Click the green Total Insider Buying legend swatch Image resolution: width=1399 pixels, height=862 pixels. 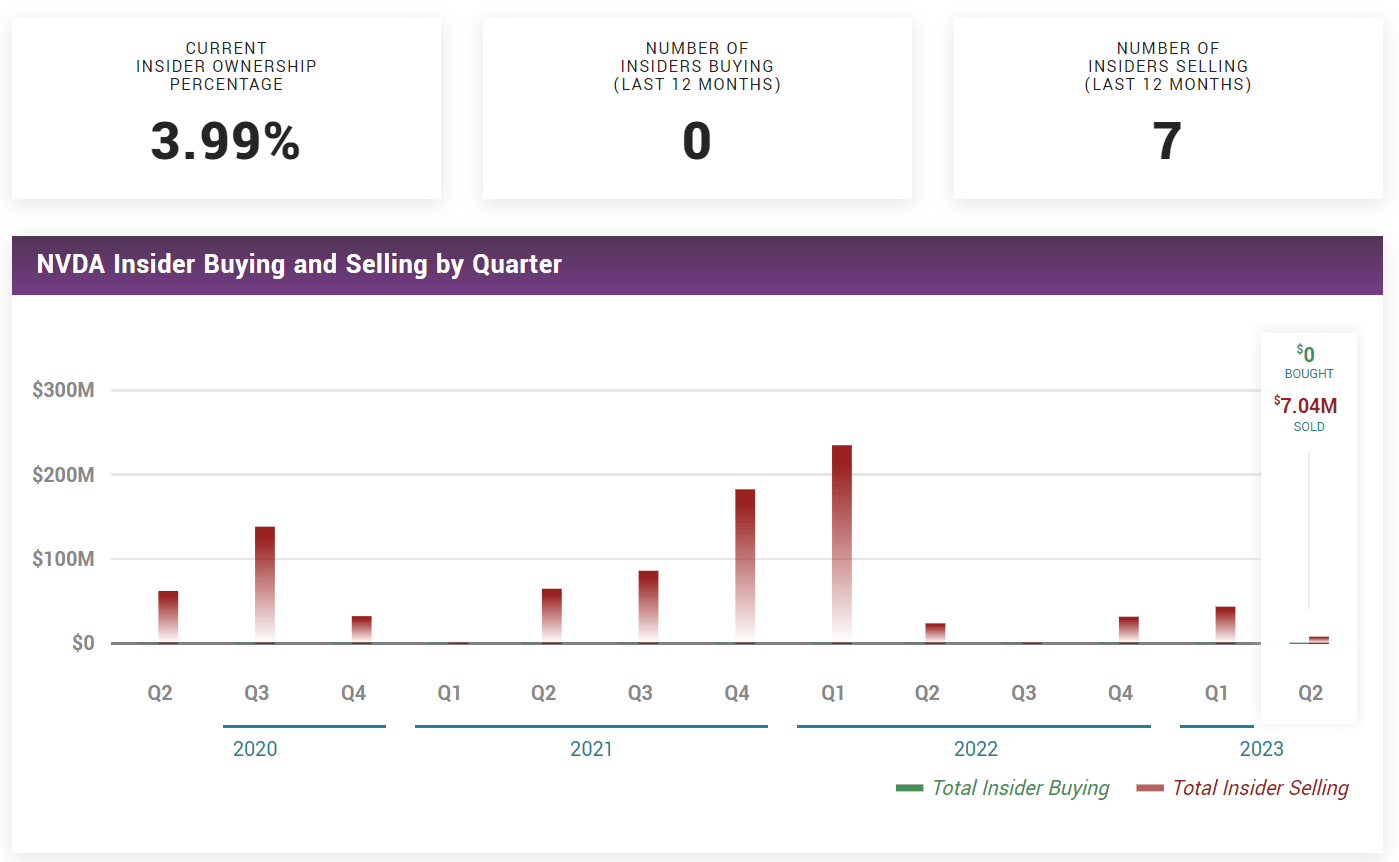point(909,788)
